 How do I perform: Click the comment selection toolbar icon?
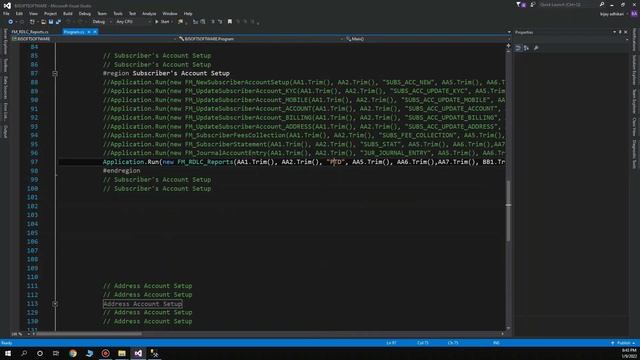196,22
